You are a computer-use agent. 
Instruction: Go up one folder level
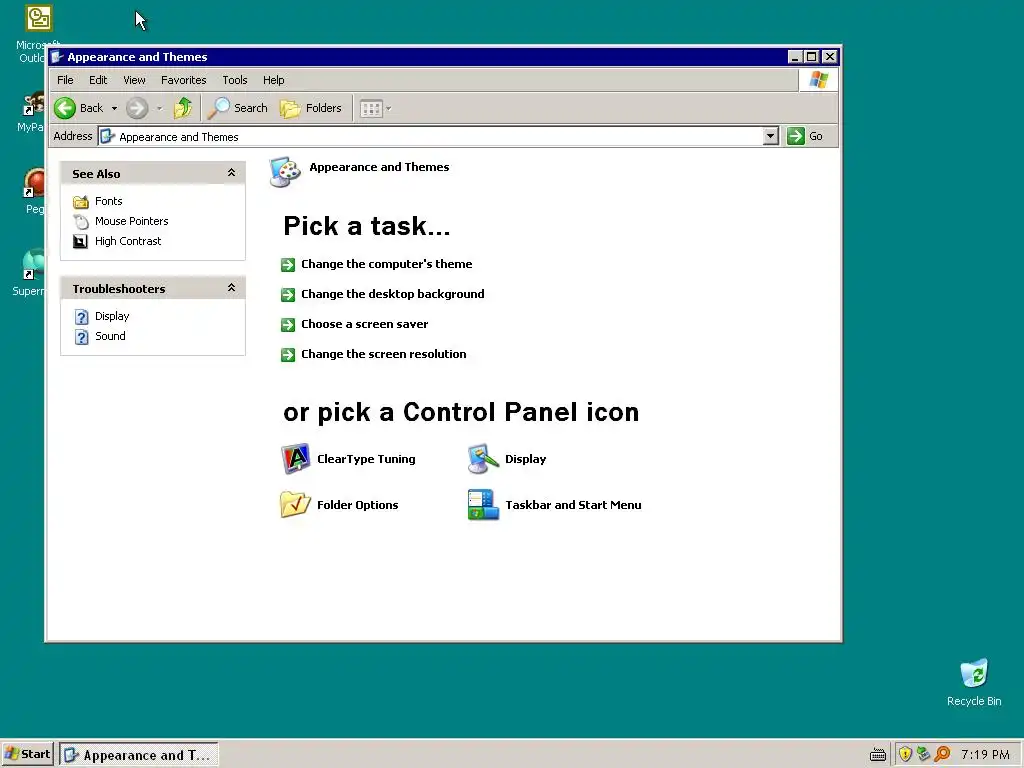coord(183,108)
